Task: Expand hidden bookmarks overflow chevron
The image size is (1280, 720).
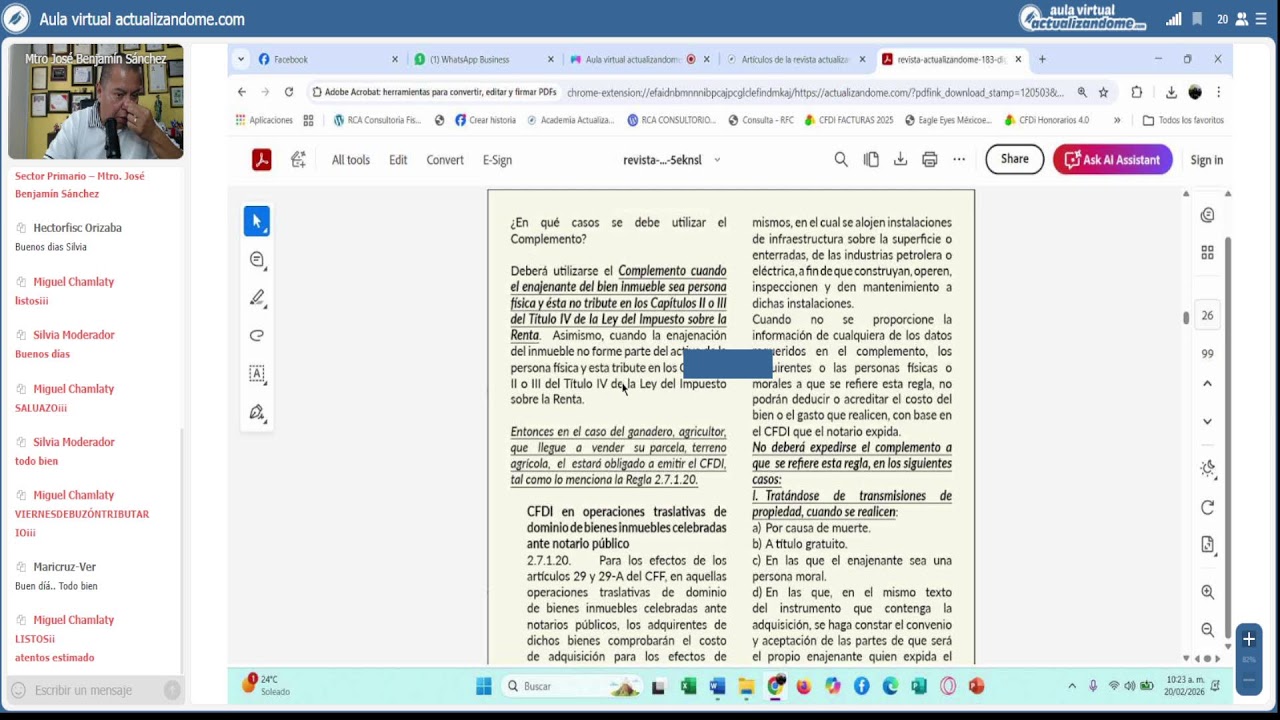Action: pos(1117,120)
